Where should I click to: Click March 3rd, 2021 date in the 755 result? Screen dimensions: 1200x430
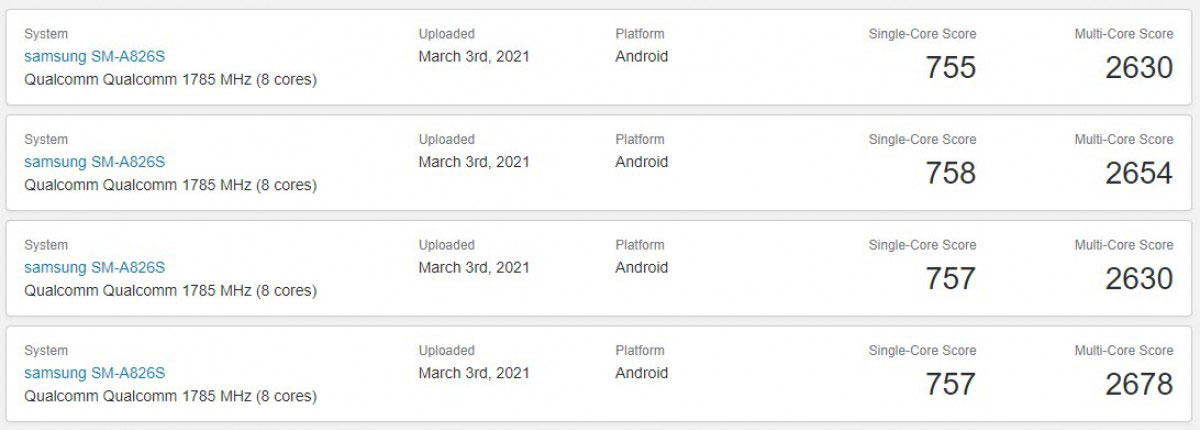(x=474, y=57)
